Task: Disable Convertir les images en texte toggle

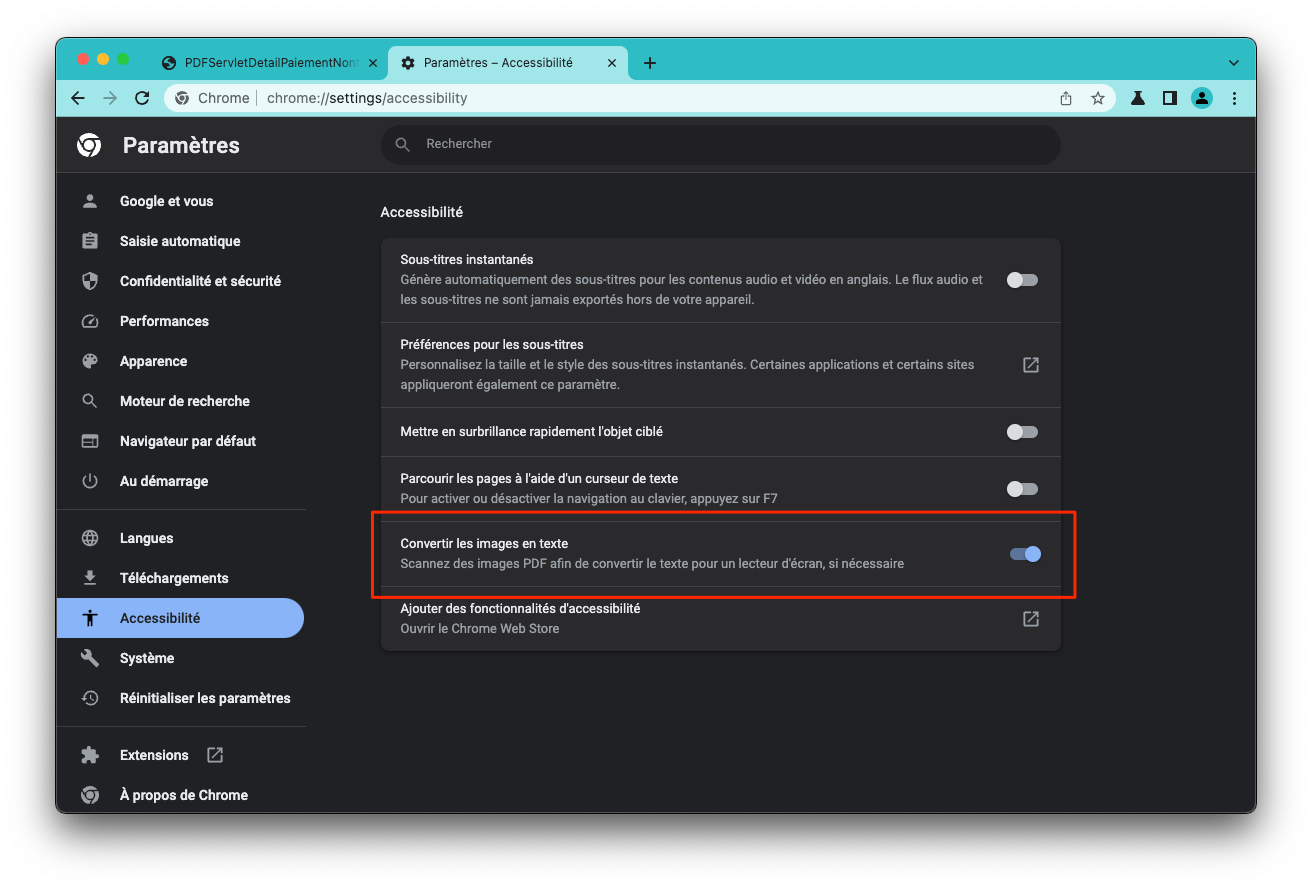Action: pos(1025,554)
